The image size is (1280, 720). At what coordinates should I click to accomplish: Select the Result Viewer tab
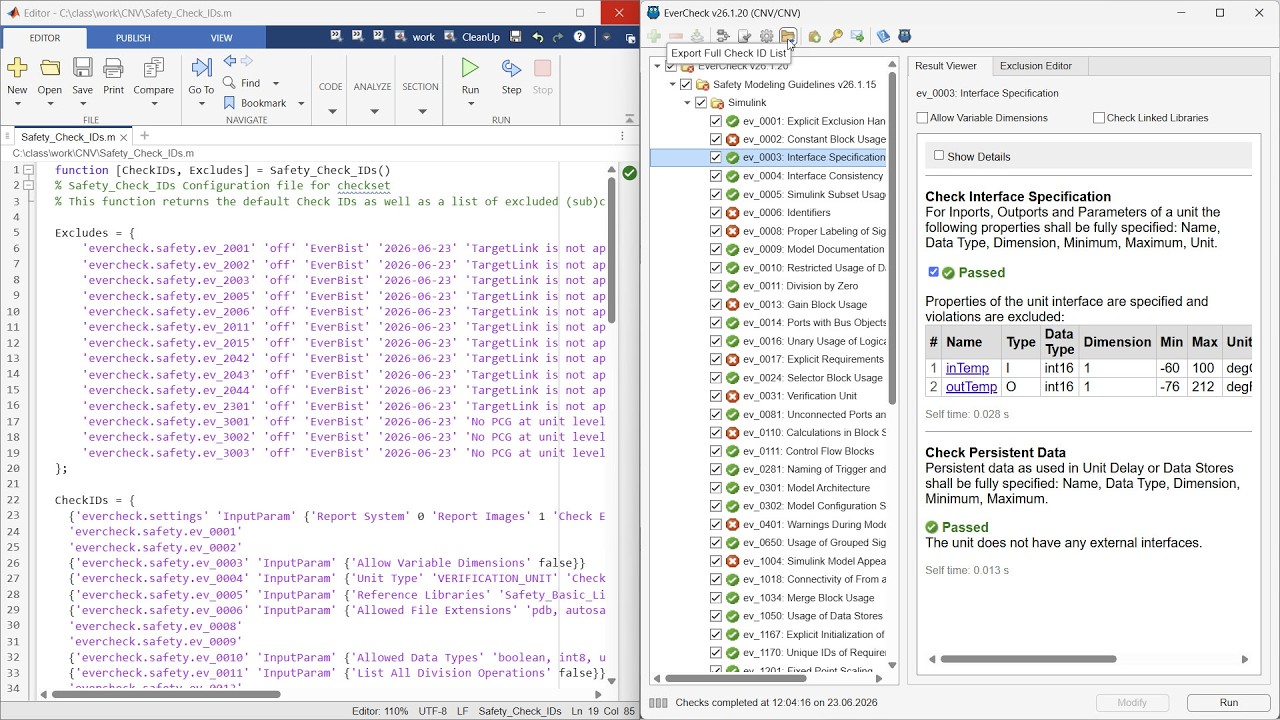(x=945, y=66)
